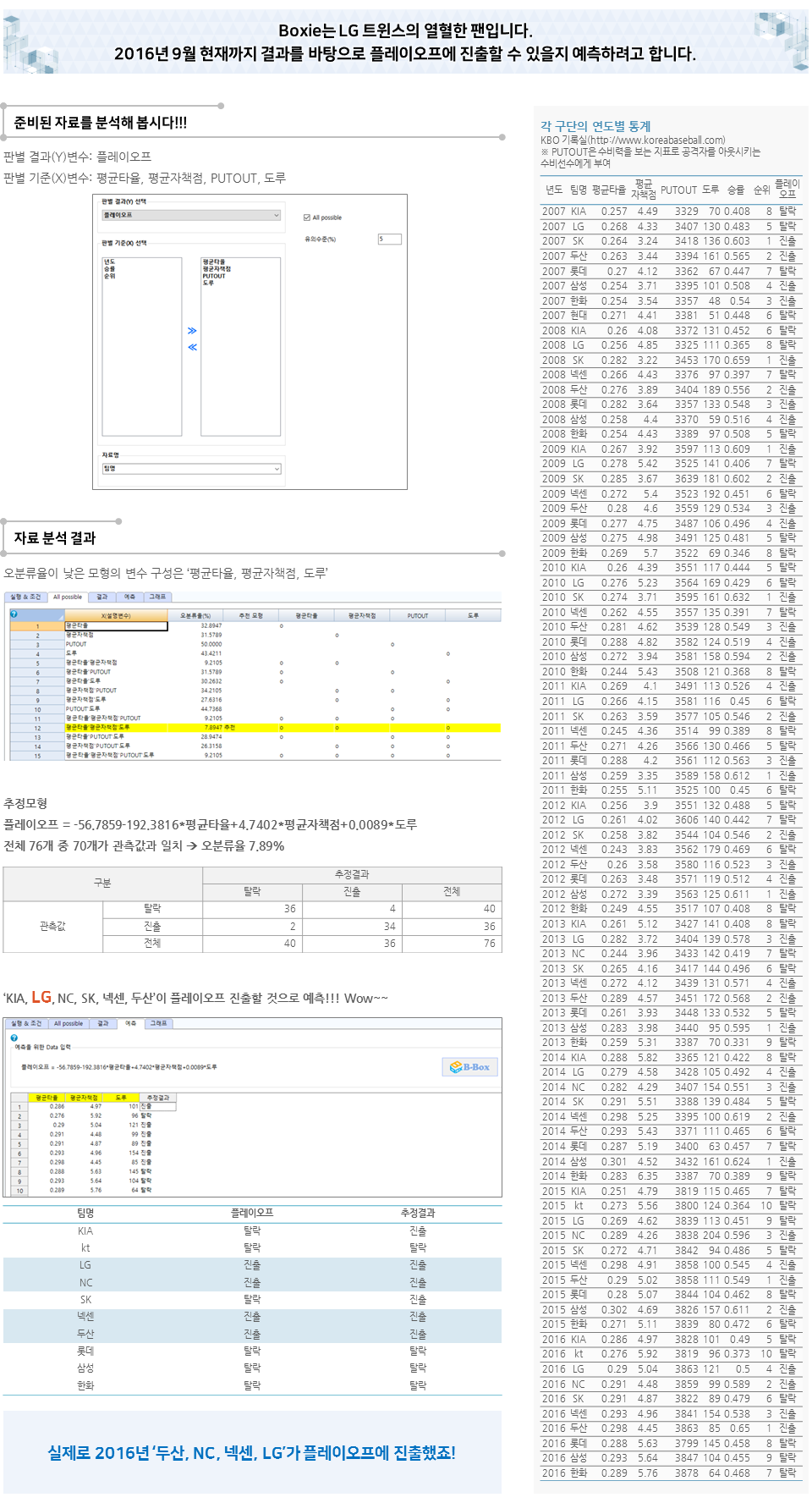Open 결과 tab in the prediction window
The image size is (812, 1503).
103,1023
